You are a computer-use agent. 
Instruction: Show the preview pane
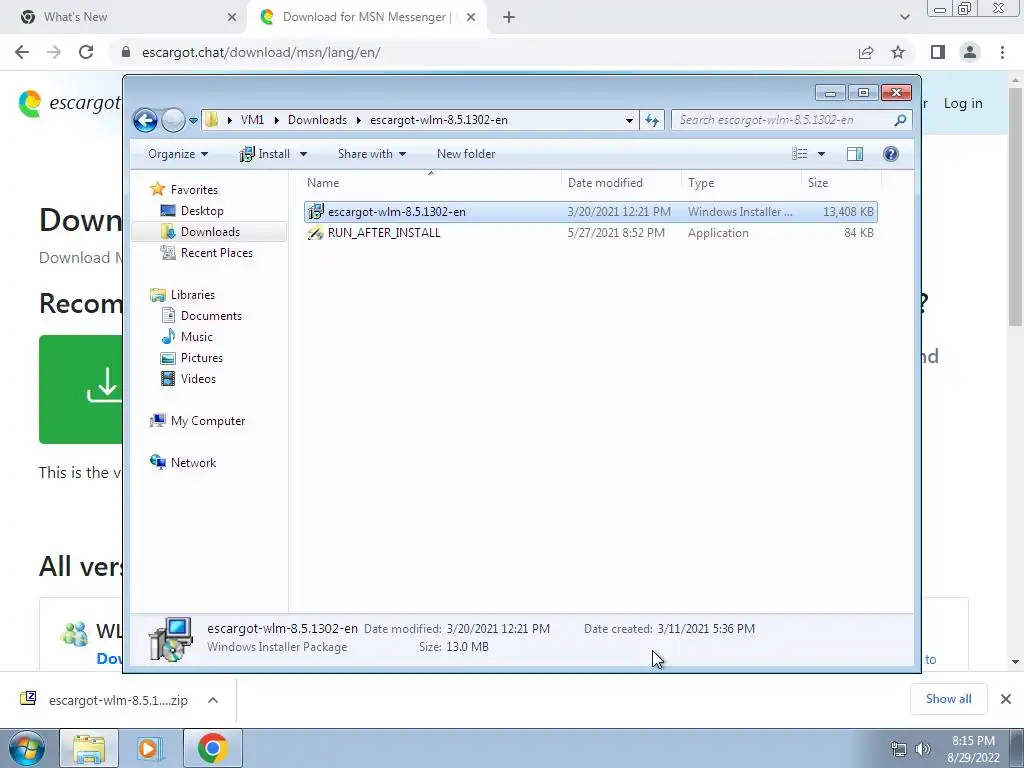click(x=854, y=154)
